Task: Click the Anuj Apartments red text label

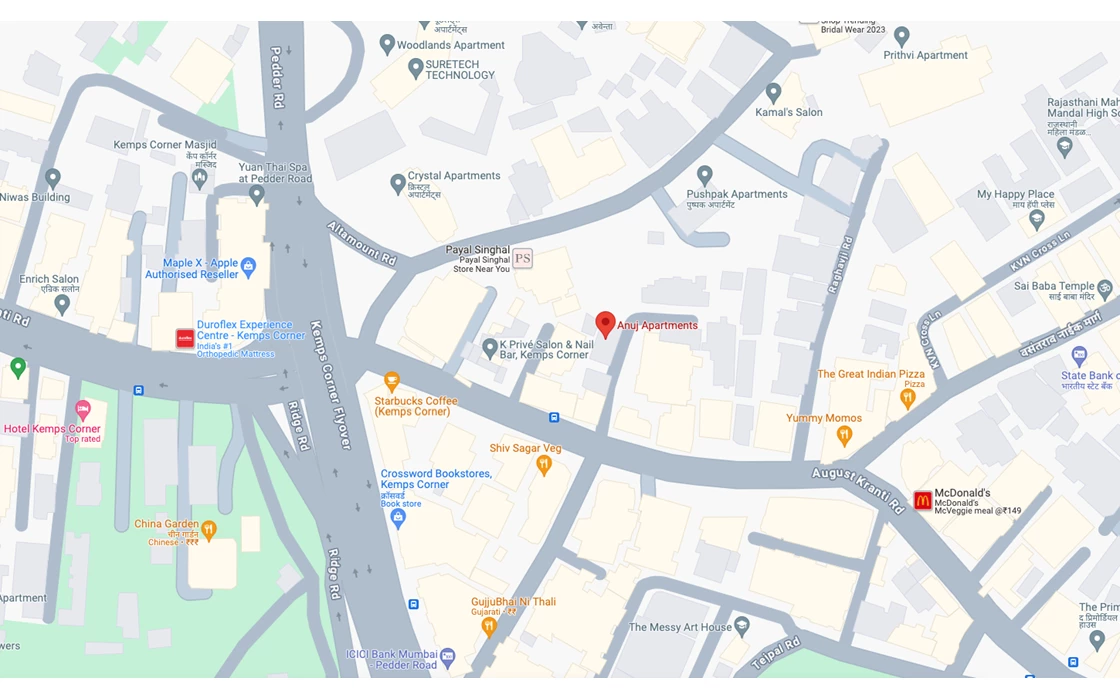Action: point(657,325)
